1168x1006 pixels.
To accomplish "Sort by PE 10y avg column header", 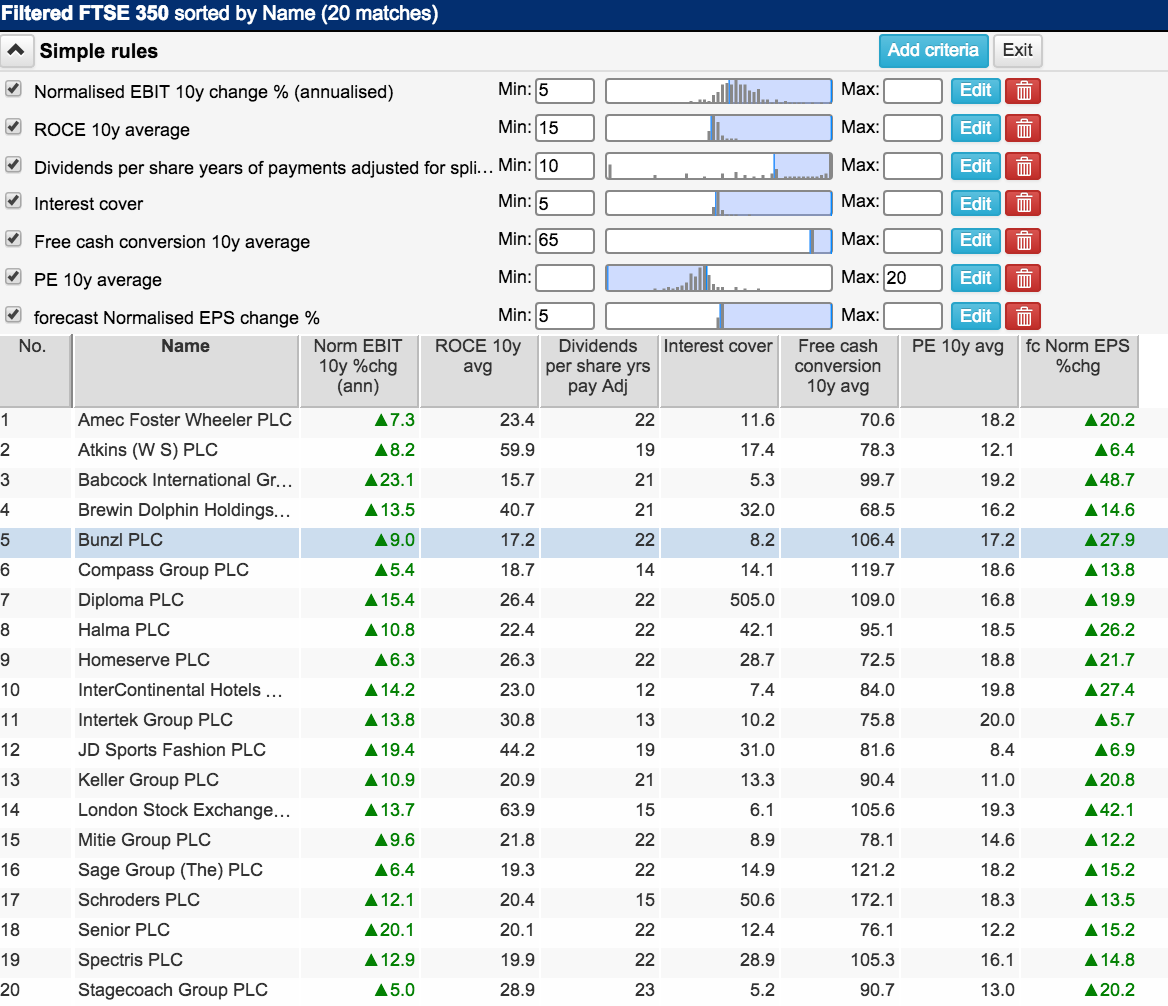I will click(x=958, y=370).
